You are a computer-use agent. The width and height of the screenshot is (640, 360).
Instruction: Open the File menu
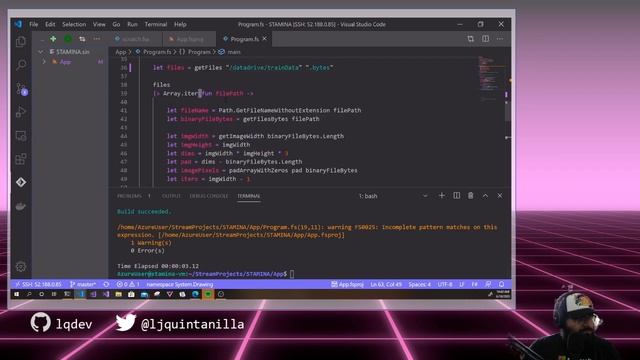coord(33,24)
